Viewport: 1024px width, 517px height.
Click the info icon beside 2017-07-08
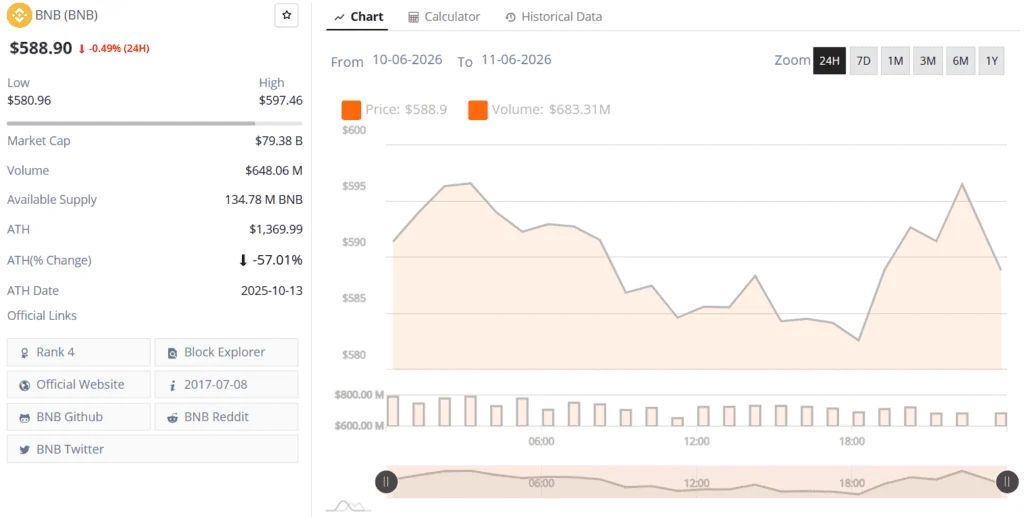[x=172, y=386]
